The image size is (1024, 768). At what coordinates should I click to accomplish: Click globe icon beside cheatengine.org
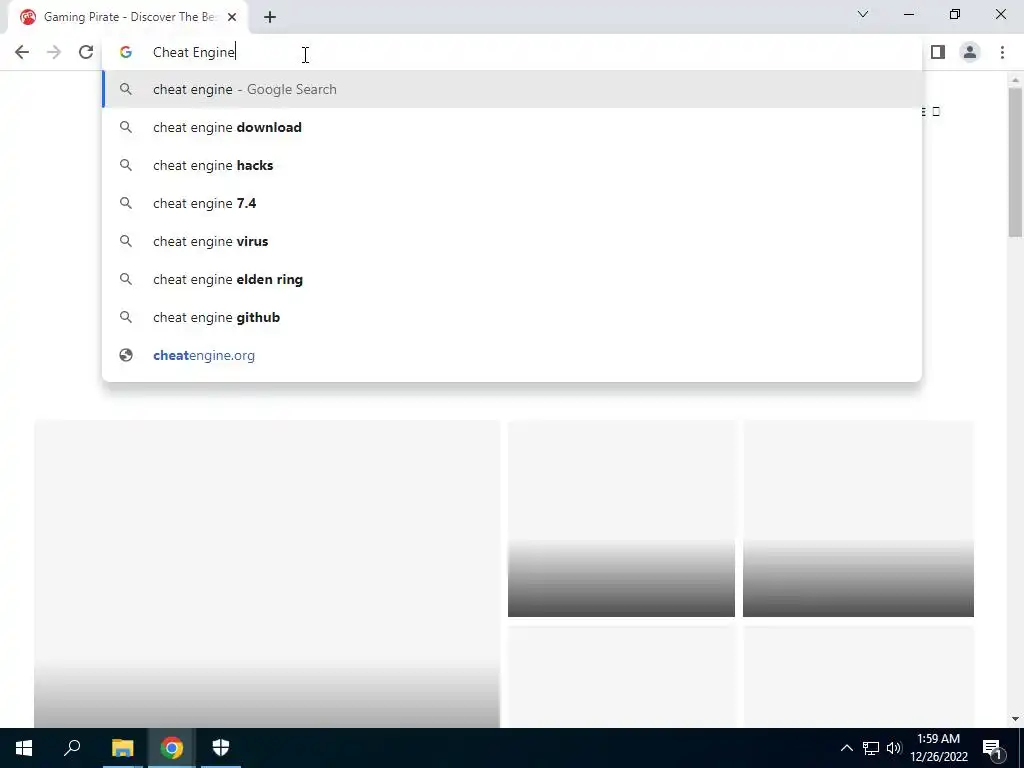126,355
